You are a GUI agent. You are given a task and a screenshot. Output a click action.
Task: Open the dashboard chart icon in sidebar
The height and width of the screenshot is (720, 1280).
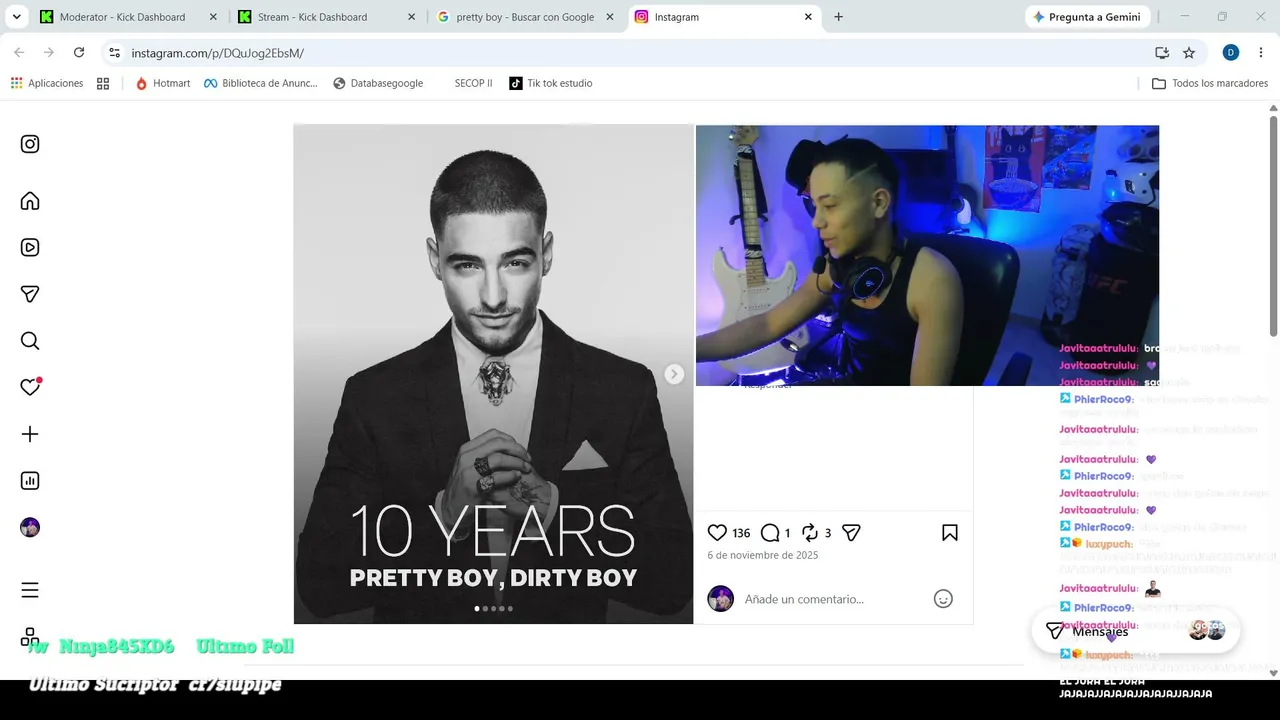click(30, 481)
